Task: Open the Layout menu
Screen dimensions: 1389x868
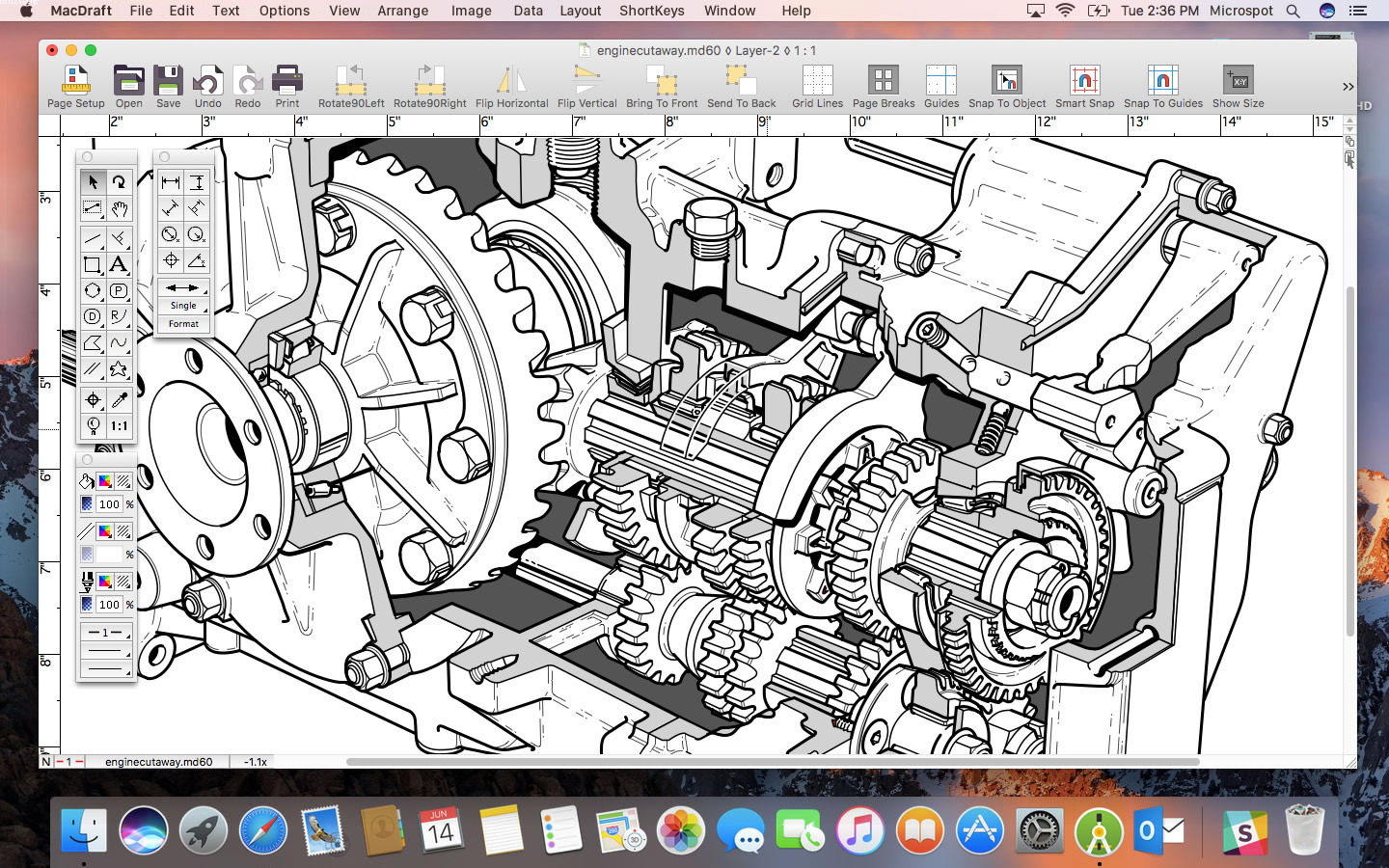Action: [580, 11]
